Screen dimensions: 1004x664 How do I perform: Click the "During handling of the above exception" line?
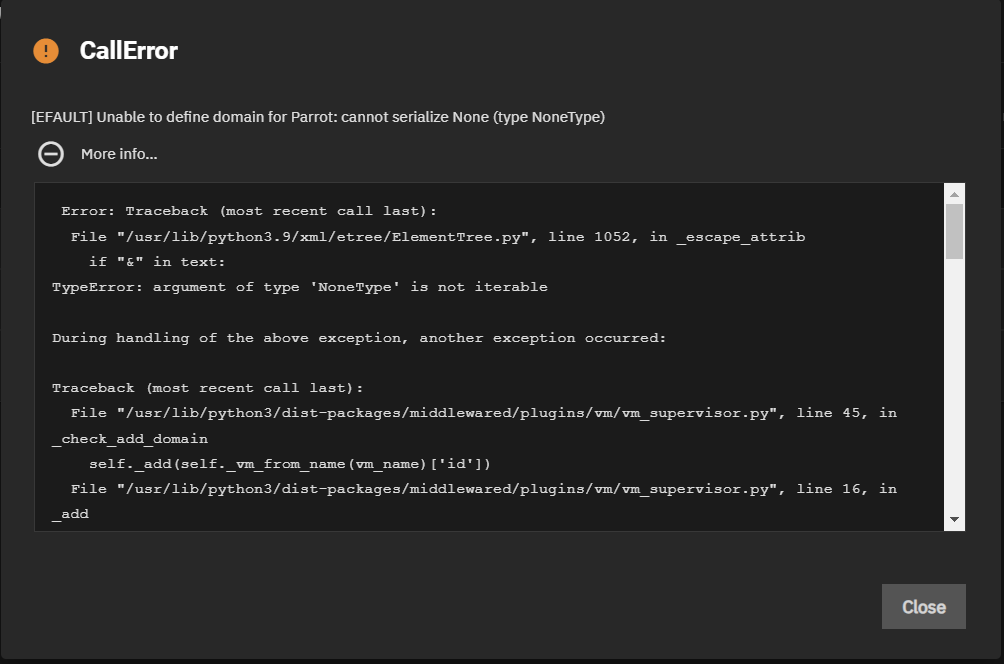tap(359, 338)
